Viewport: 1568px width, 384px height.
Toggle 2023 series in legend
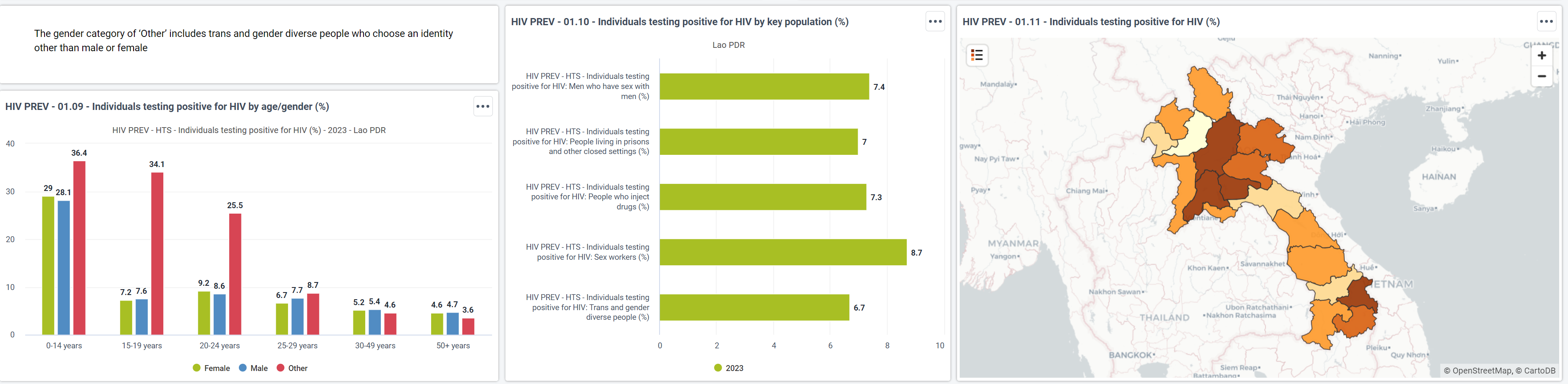point(729,368)
